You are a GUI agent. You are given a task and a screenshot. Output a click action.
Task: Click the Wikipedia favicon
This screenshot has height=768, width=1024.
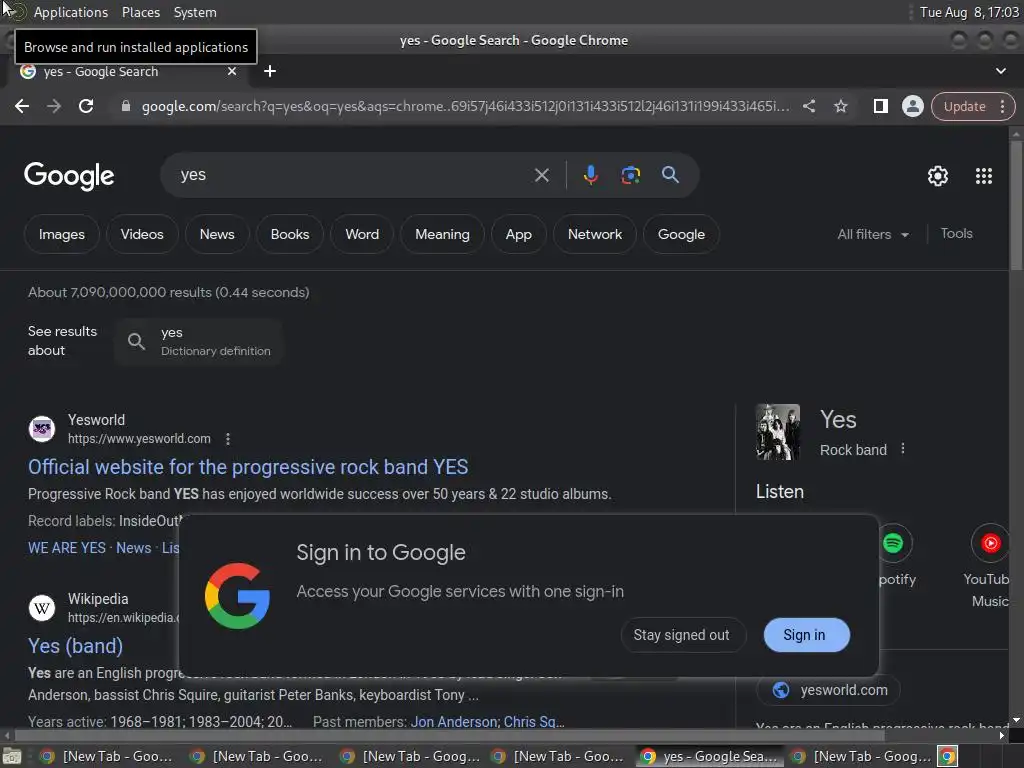tap(42, 608)
